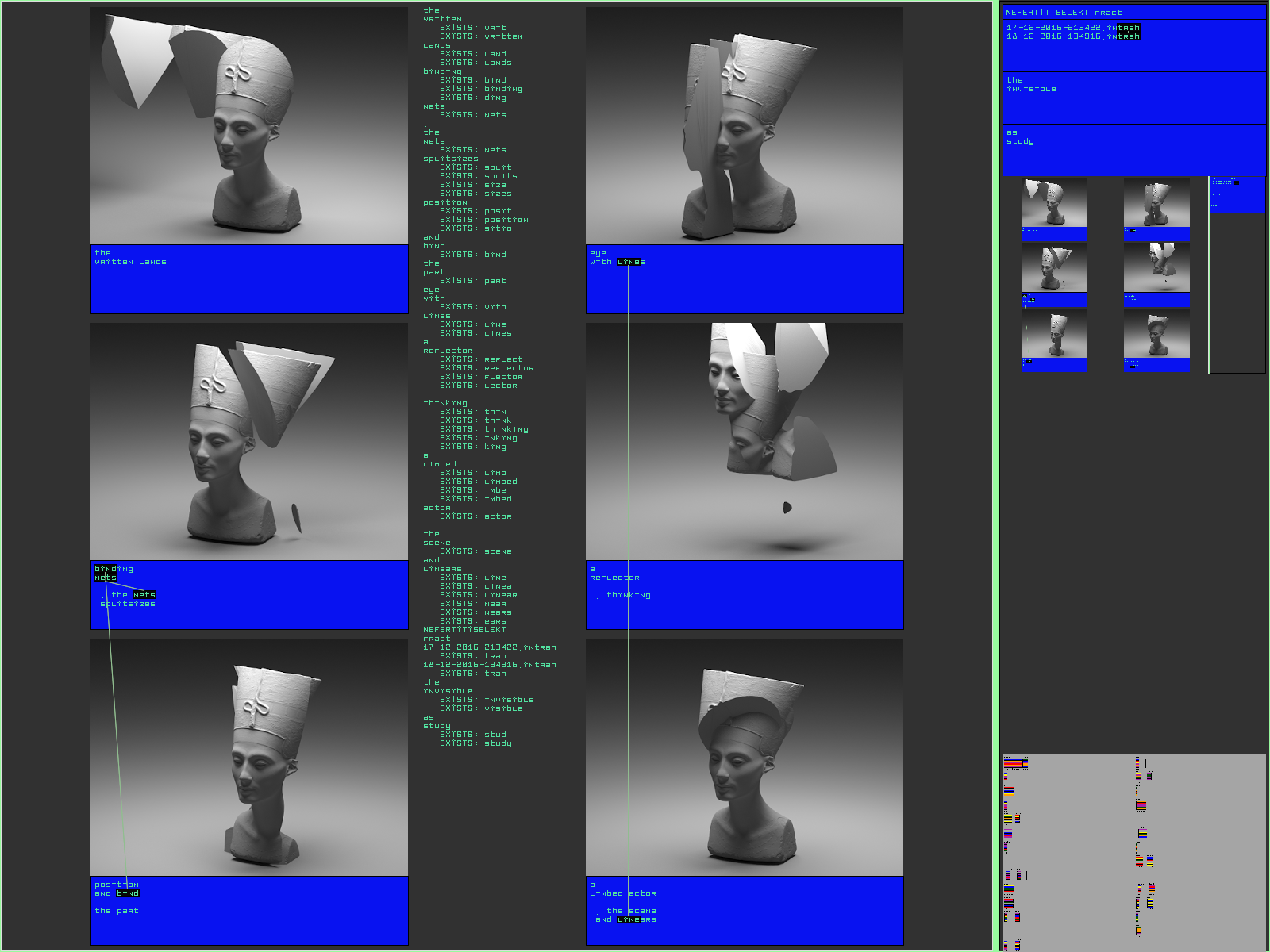Click the 'EXISTS: writ' line
The image size is (1270, 952).
click(473, 28)
